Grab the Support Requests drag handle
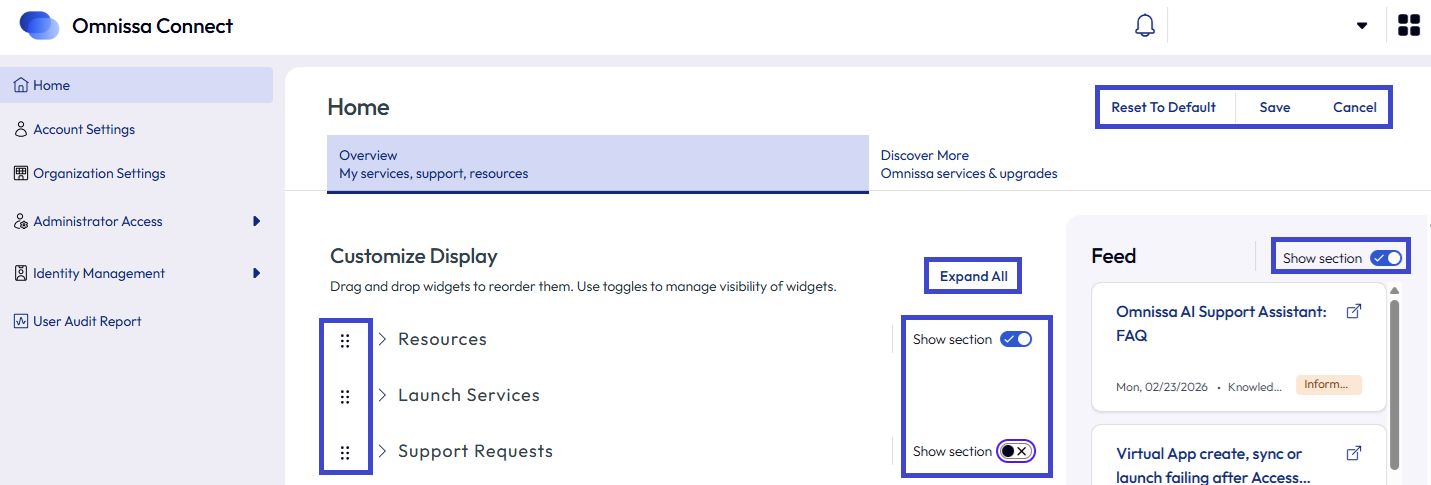This screenshot has width=1431, height=485. pos(345,452)
